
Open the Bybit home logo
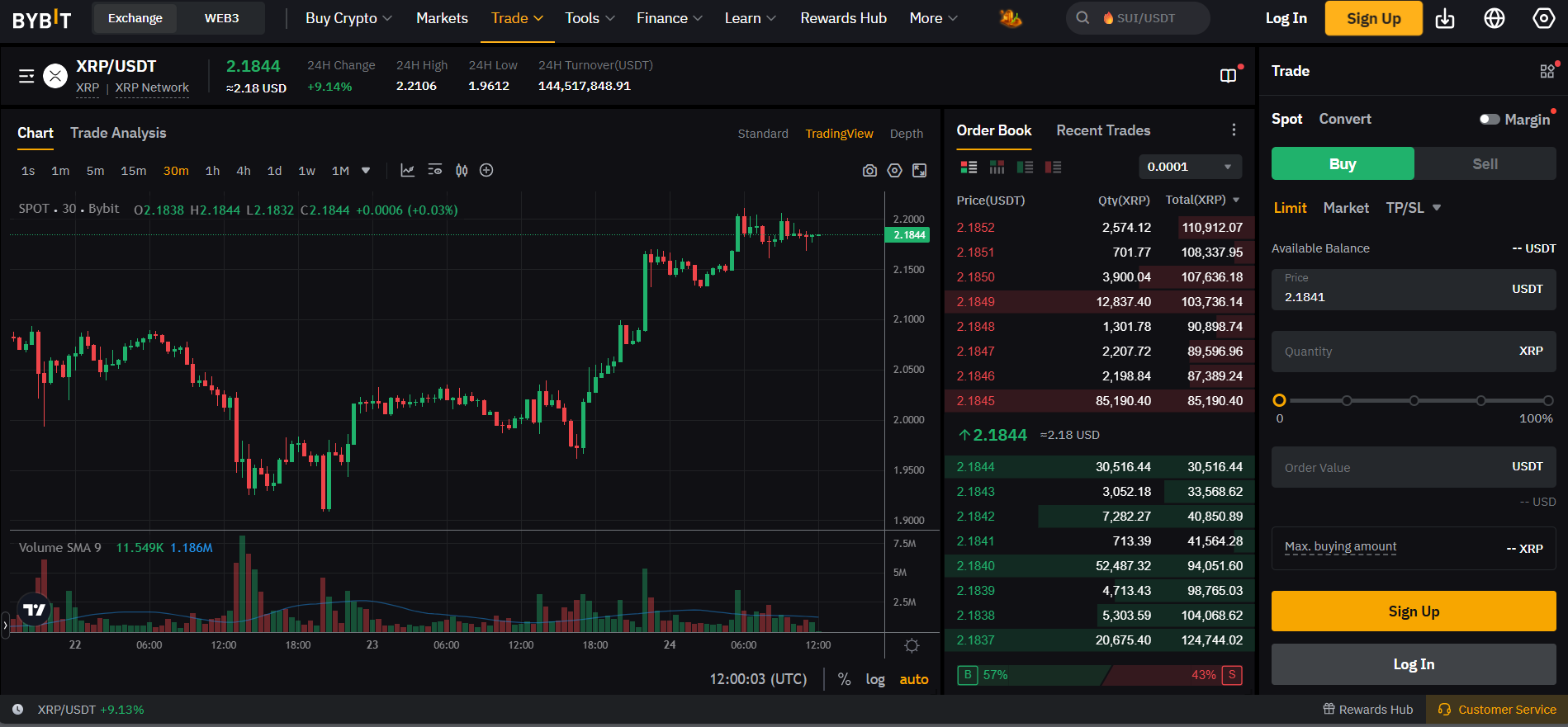point(42,19)
